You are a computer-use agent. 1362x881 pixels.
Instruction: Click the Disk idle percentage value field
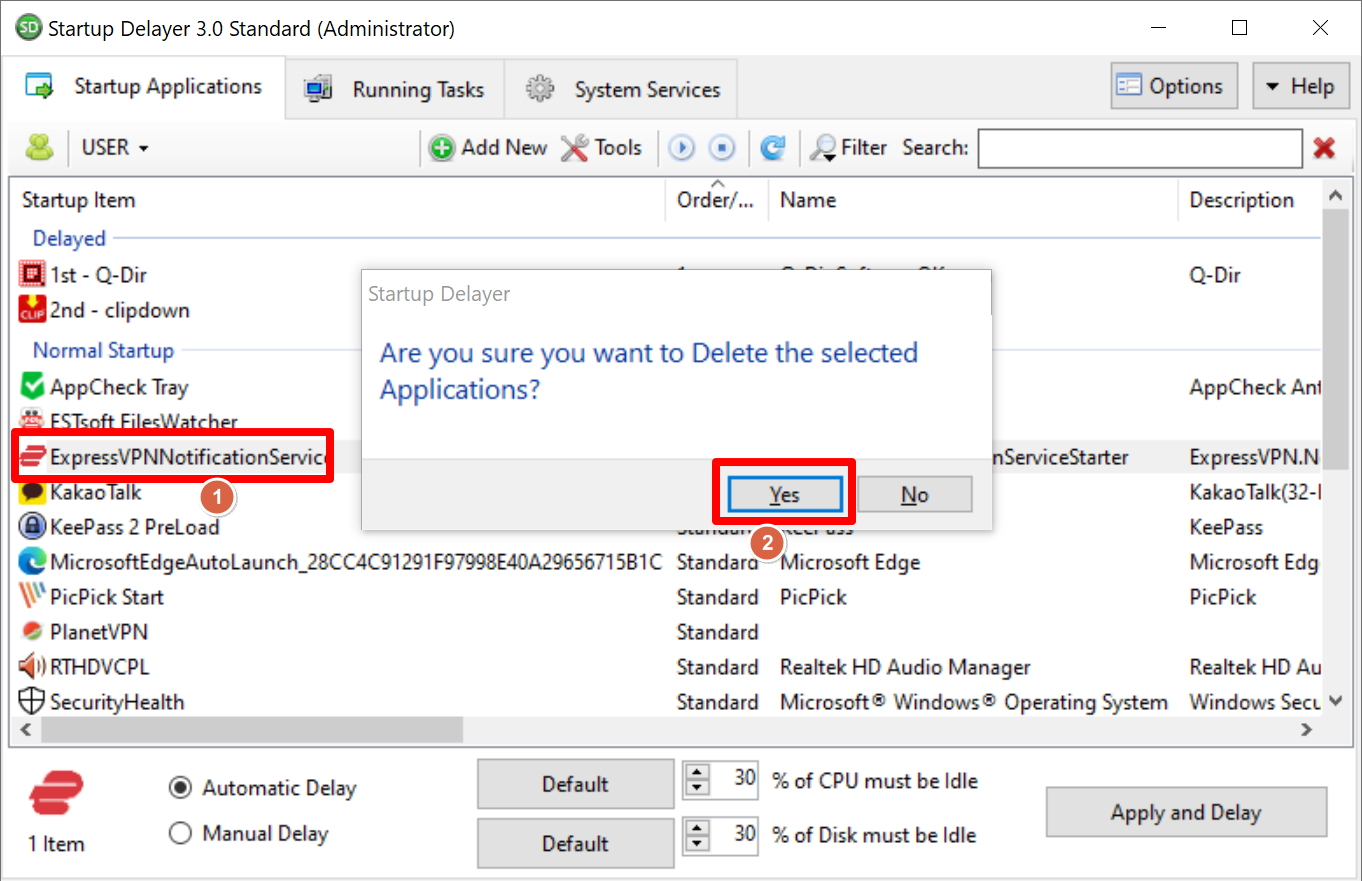735,834
